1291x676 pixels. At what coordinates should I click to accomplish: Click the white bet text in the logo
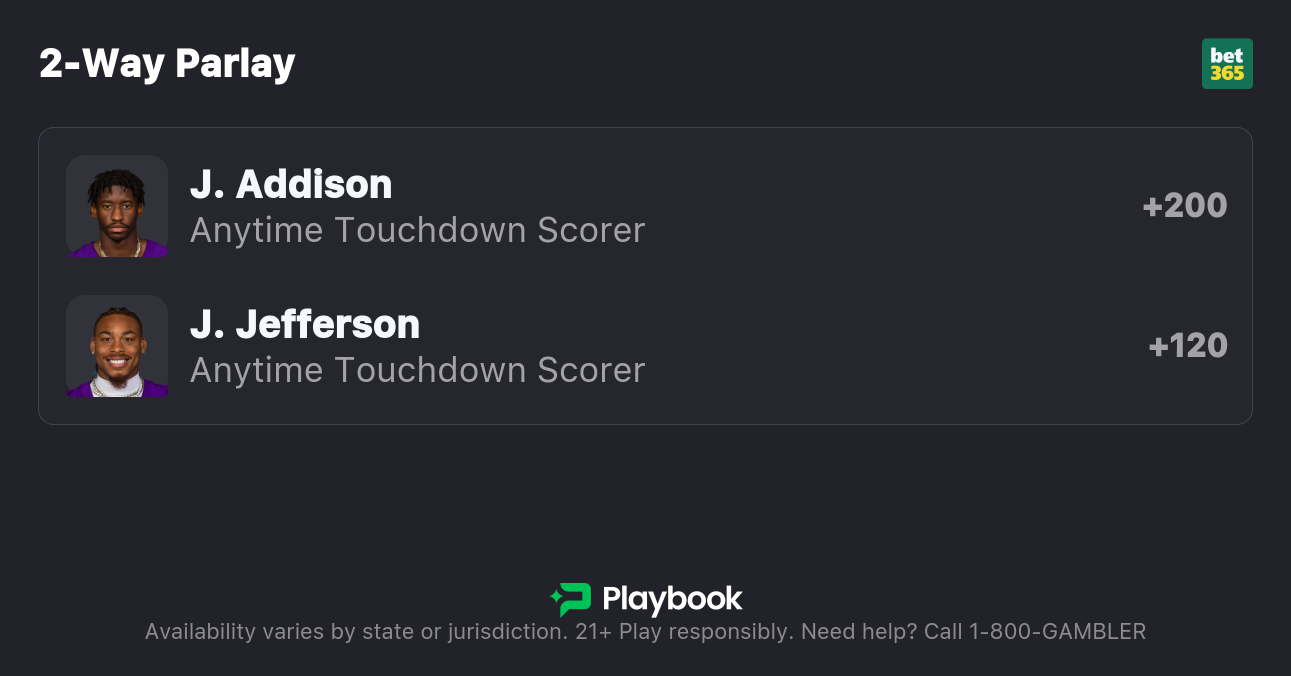[1227, 55]
